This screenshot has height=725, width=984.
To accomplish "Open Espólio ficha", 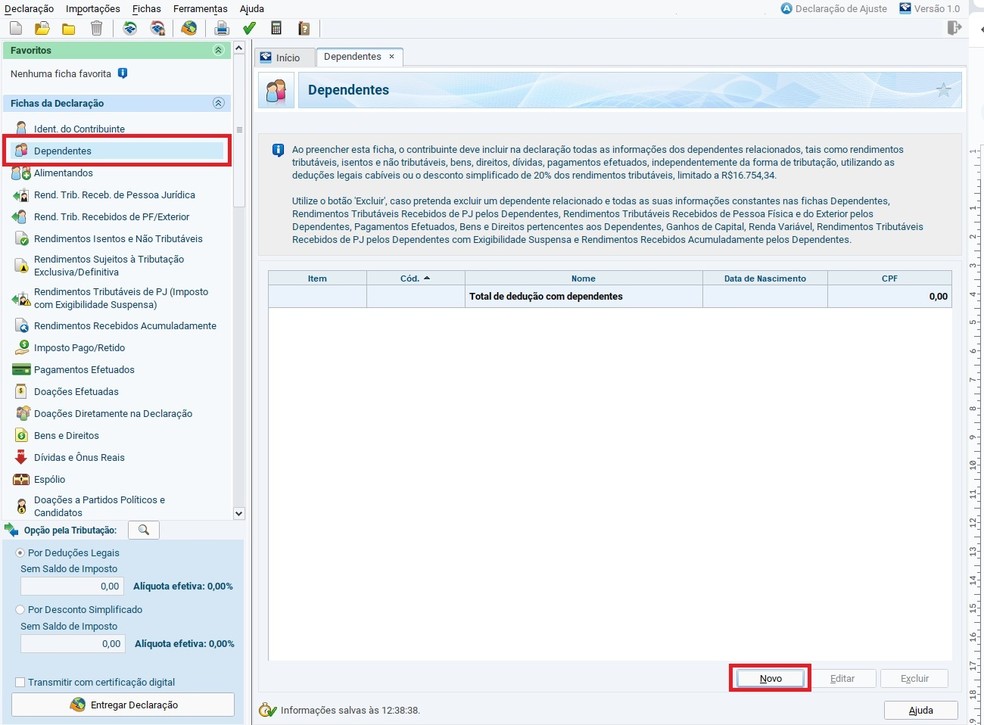I will tap(50, 480).
